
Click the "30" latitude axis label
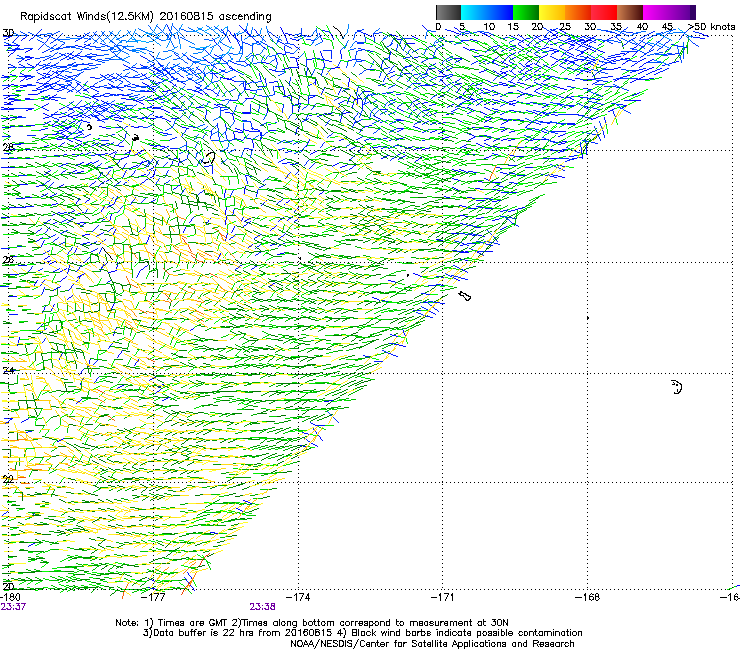click(8, 33)
